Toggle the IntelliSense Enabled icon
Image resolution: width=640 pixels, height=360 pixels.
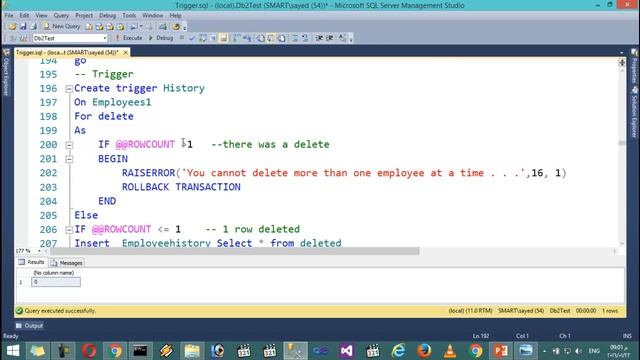[223, 38]
